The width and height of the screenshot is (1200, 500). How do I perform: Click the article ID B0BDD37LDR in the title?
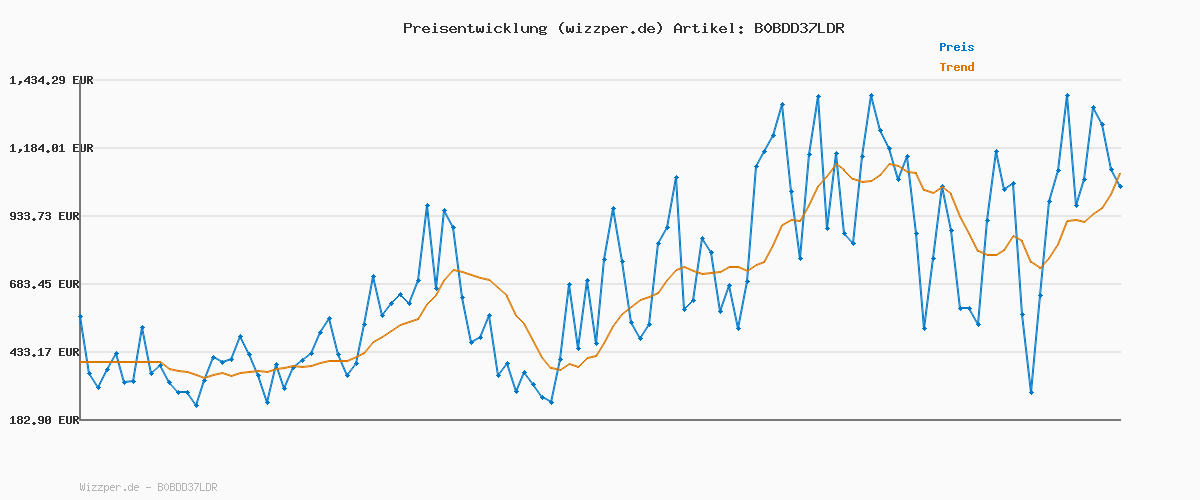[x=798, y=28]
